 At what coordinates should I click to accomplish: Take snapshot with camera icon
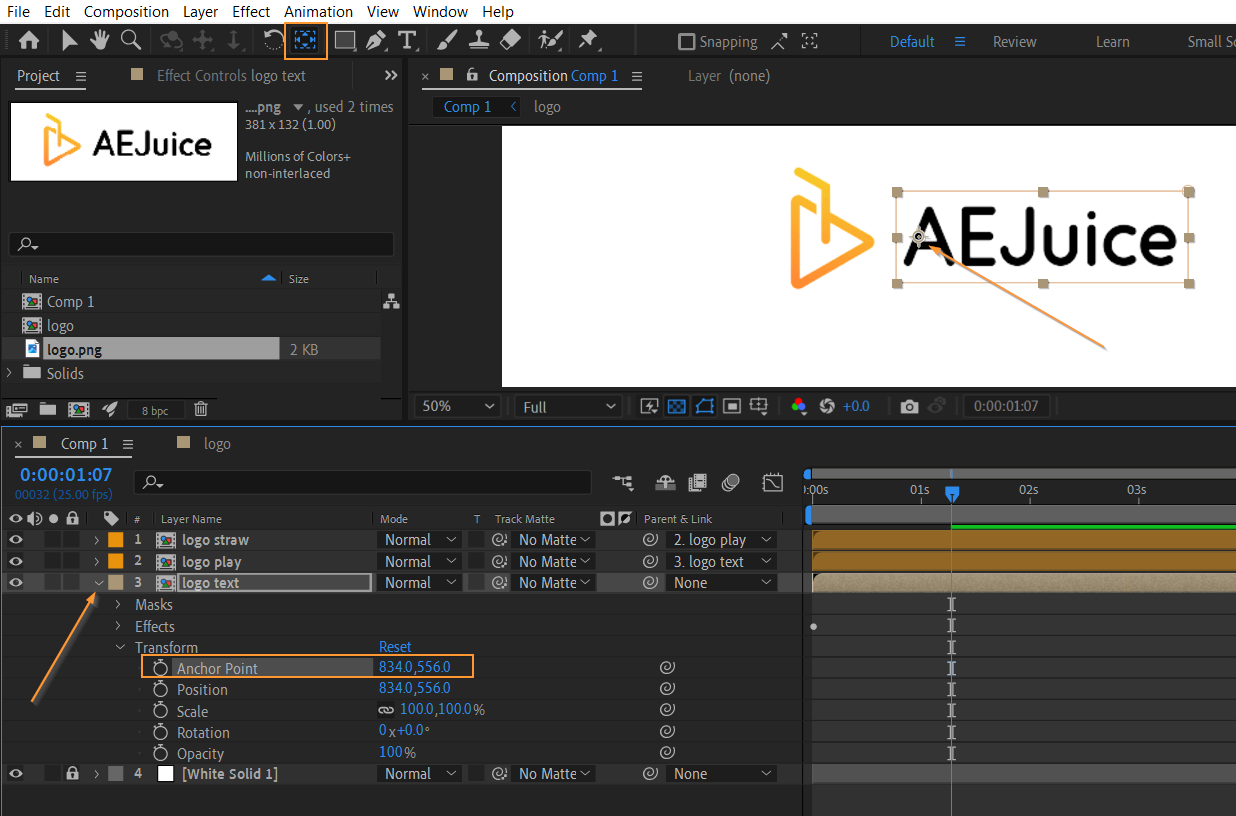point(908,406)
